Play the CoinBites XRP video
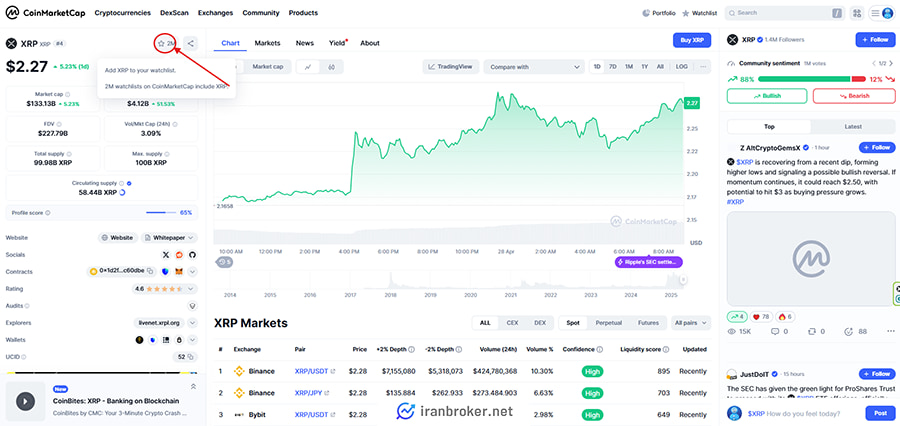The width and height of the screenshot is (900, 426). click(x=25, y=401)
